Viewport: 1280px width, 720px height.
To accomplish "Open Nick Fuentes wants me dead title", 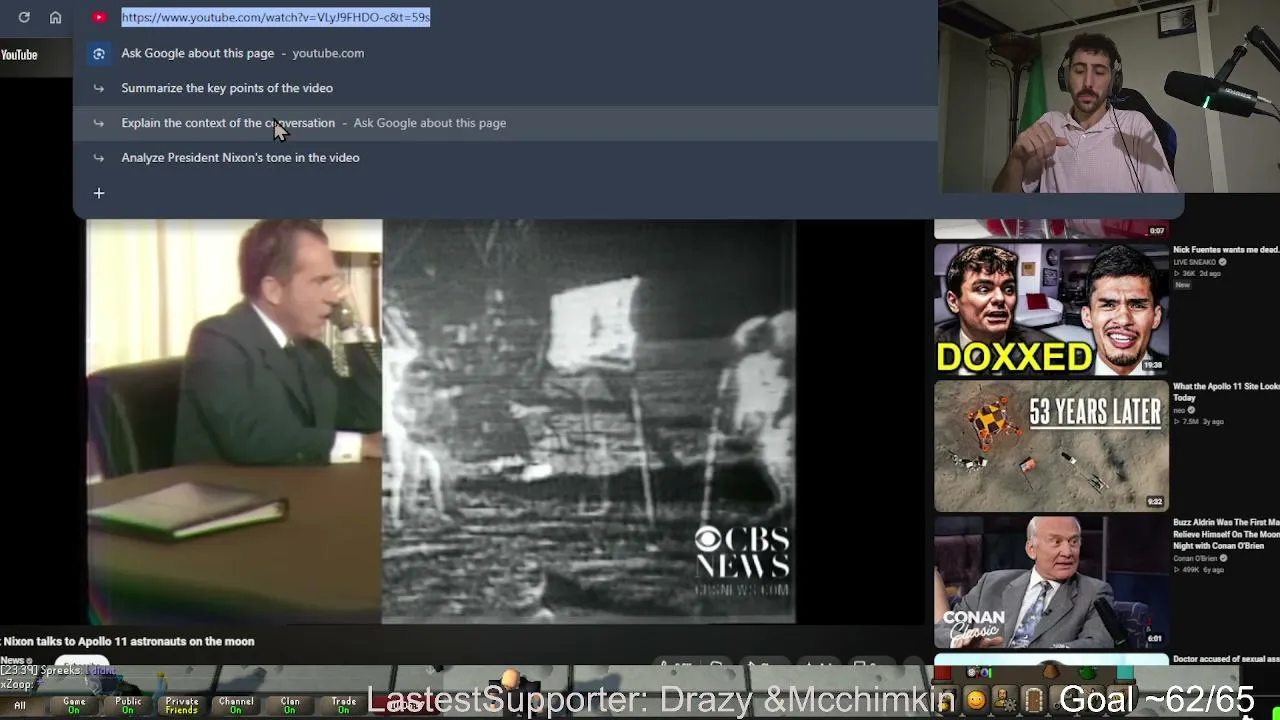I will point(1226,250).
